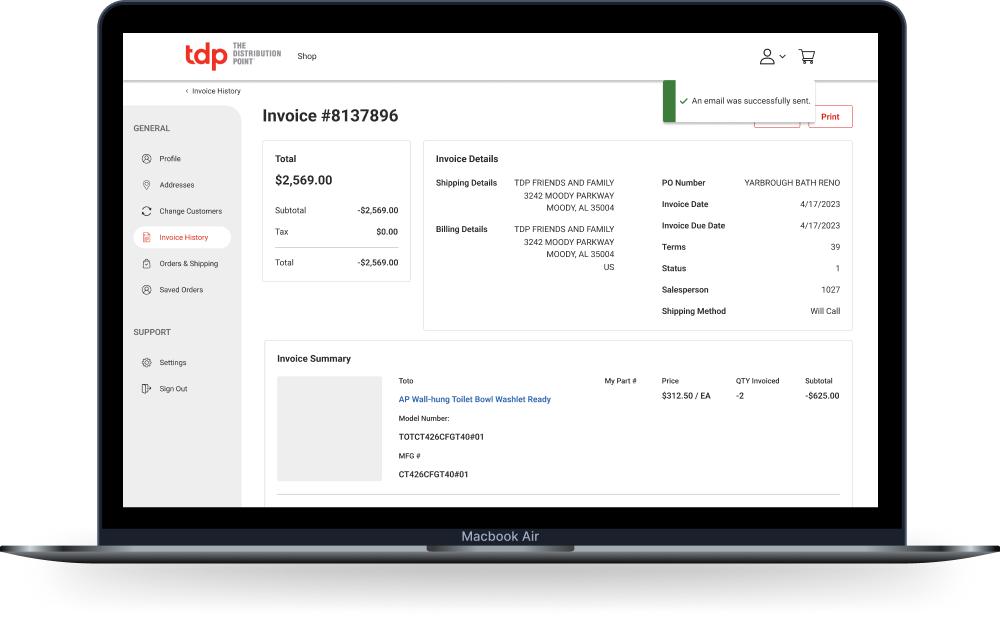Open AP Wall-hung Toilet Bowl product link
This screenshot has height=619, width=1000.
(x=474, y=399)
